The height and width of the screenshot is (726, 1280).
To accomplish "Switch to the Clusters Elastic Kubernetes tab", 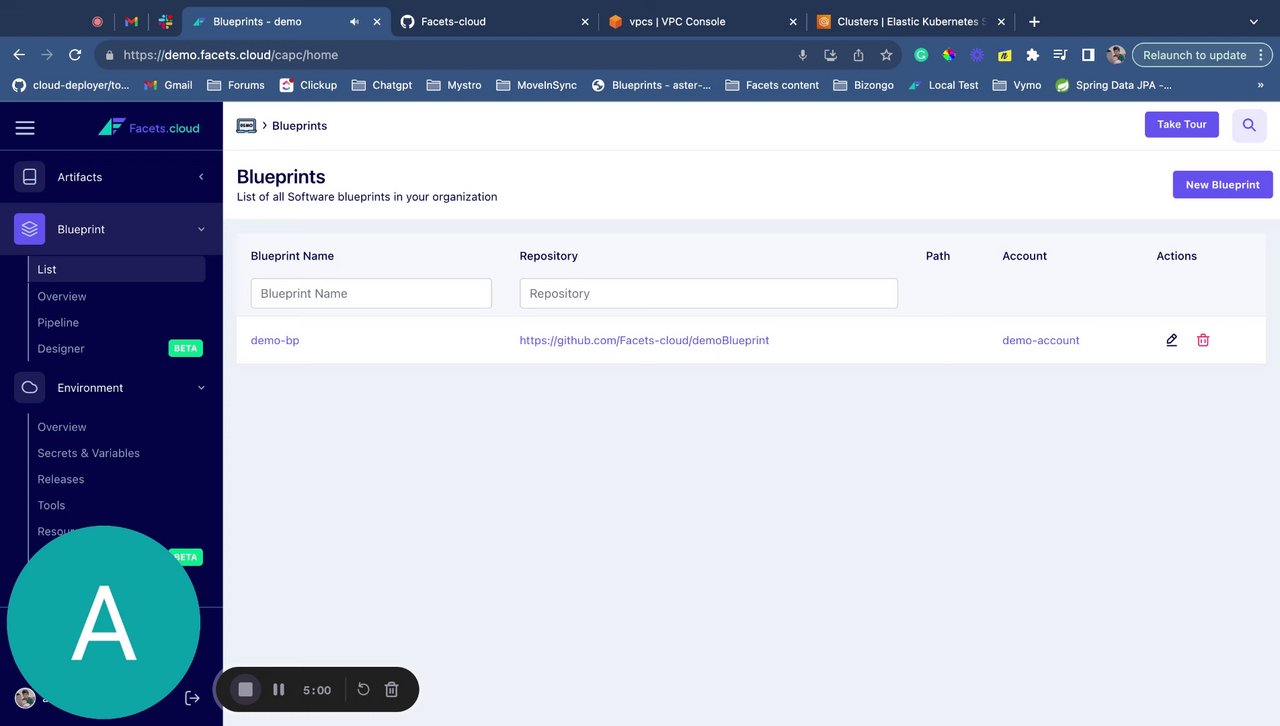I will coord(911,21).
